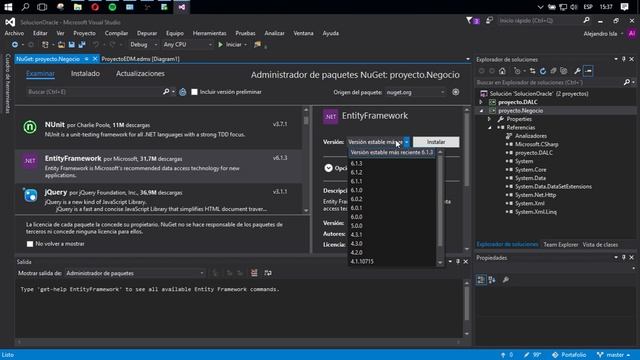Click Alphabetical sort icon in Properties panel
640x360 pixels.
tap(492, 280)
